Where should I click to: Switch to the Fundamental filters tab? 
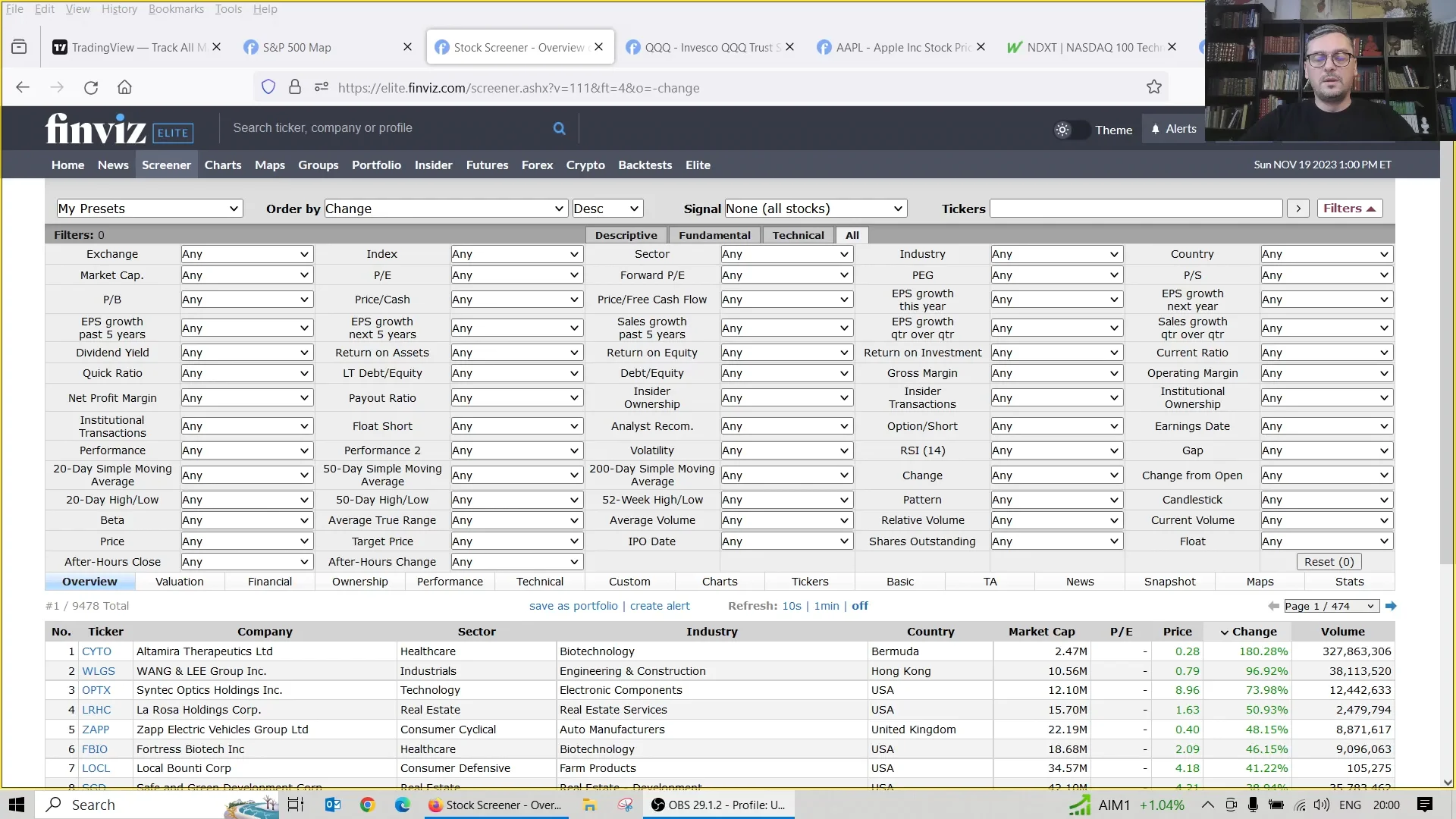(x=714, y=235)
